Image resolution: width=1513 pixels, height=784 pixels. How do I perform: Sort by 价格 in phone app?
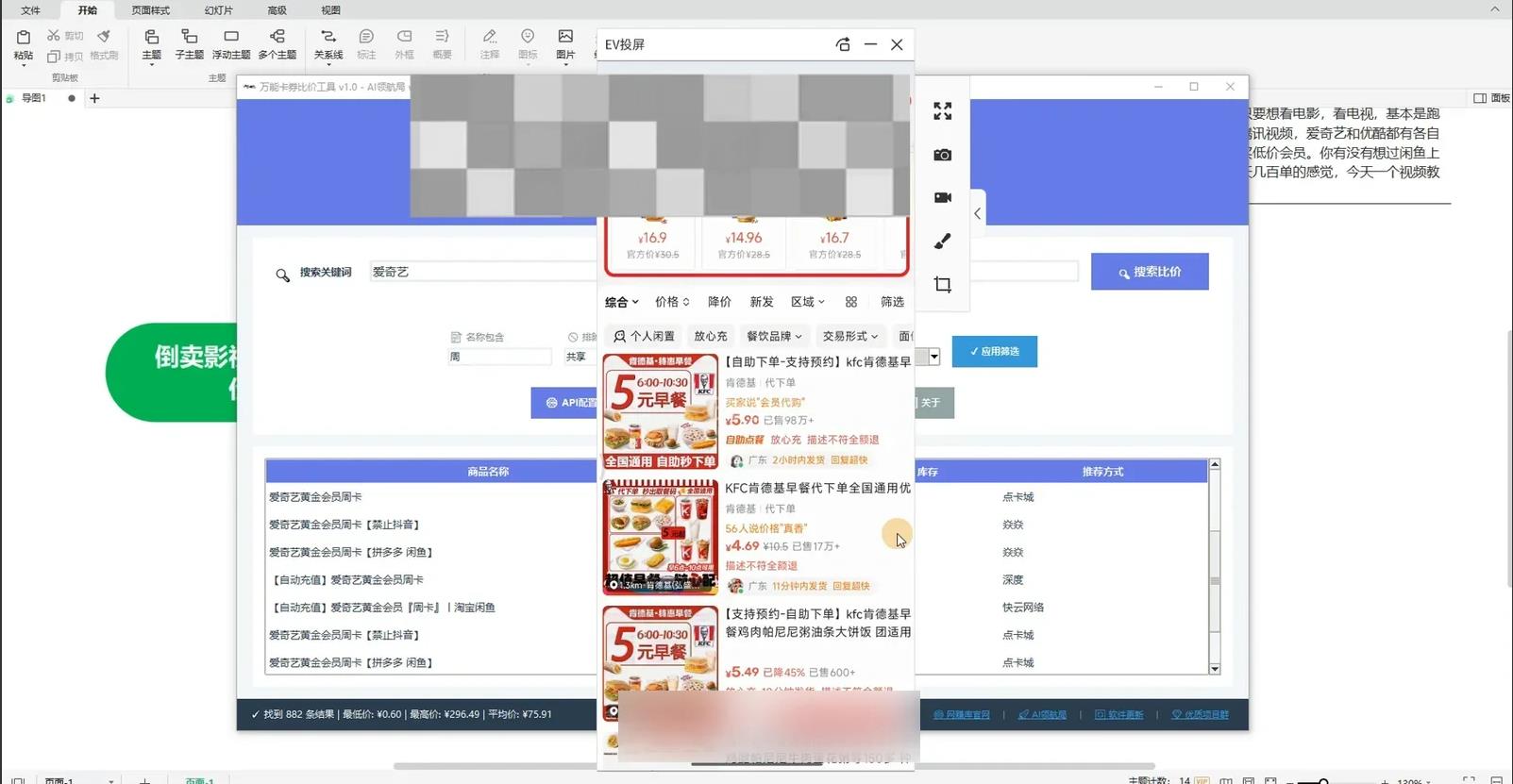(672, 302)
